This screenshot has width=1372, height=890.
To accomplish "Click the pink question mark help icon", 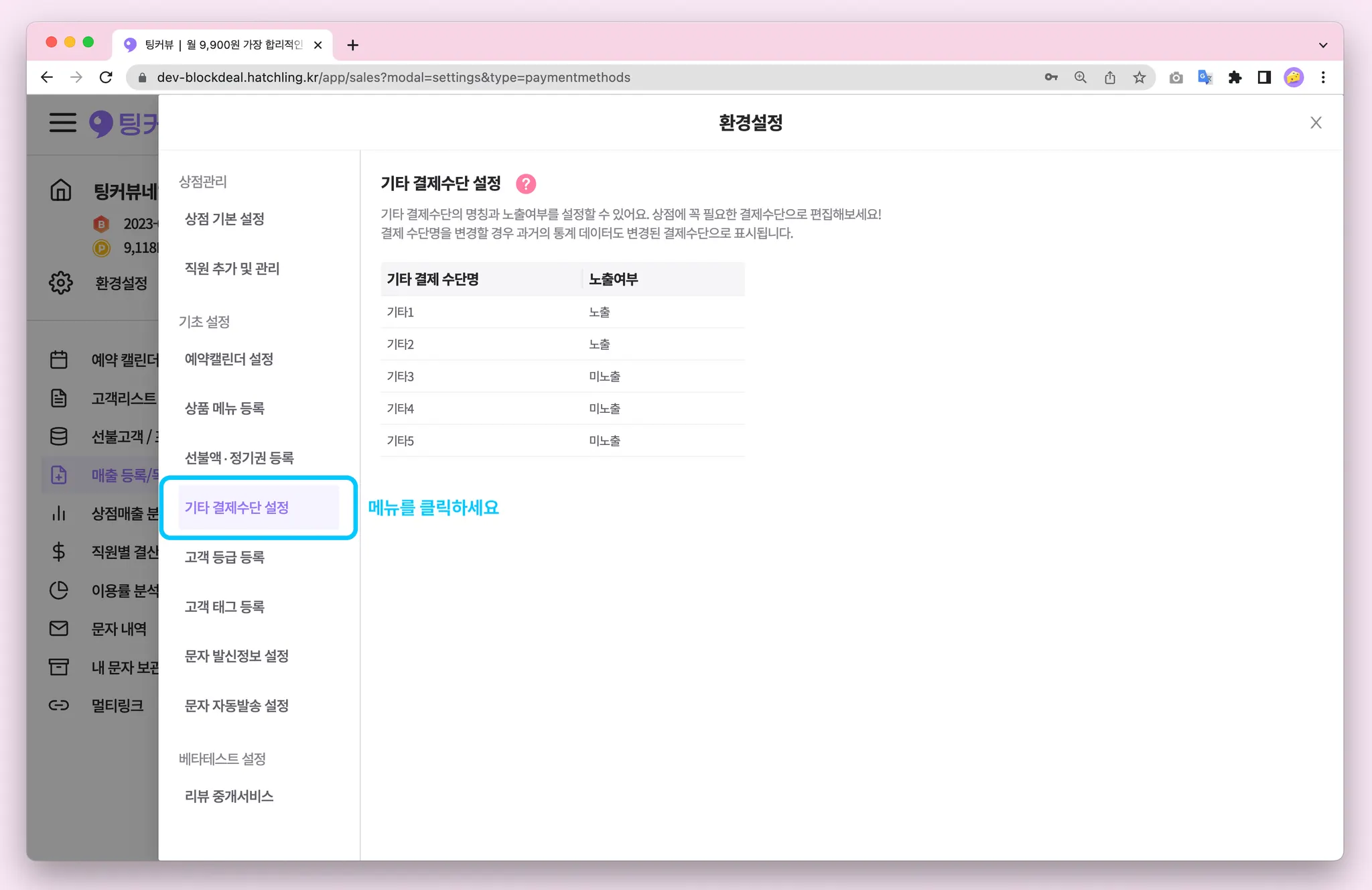I will (x=526, y=184).
